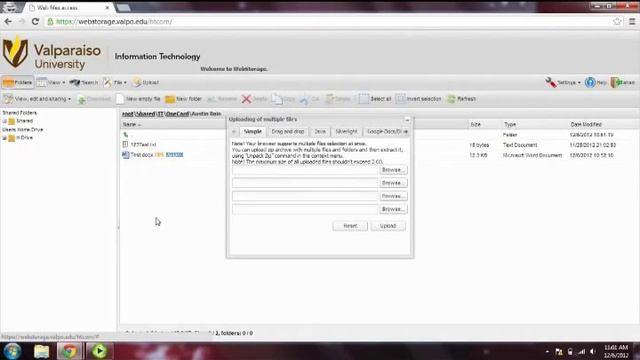Select the Shared folder in tree
Viewport: 640px width, 360px height.
[x=24, y=121]
